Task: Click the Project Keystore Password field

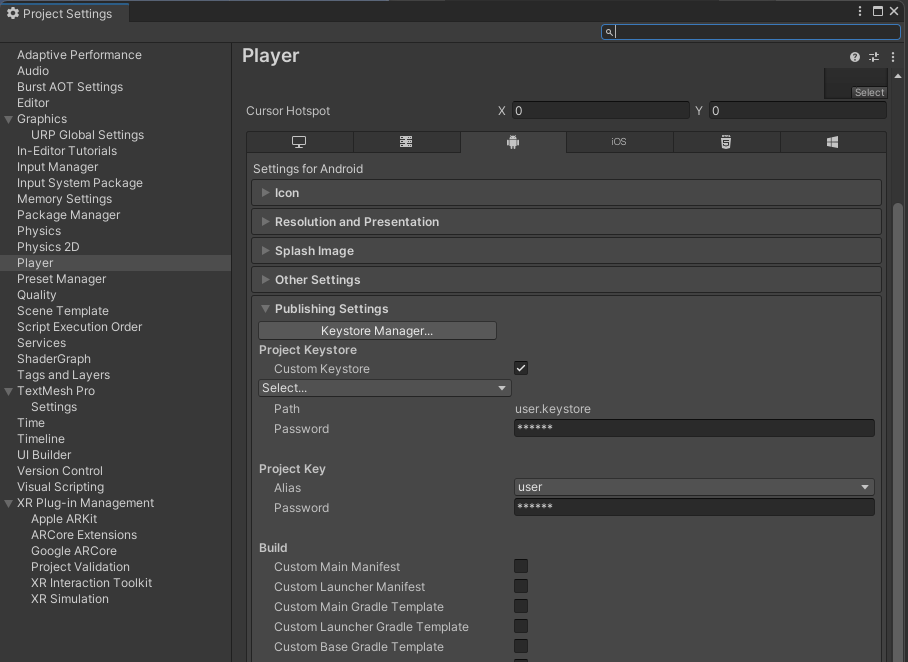Action: [694, 428]
